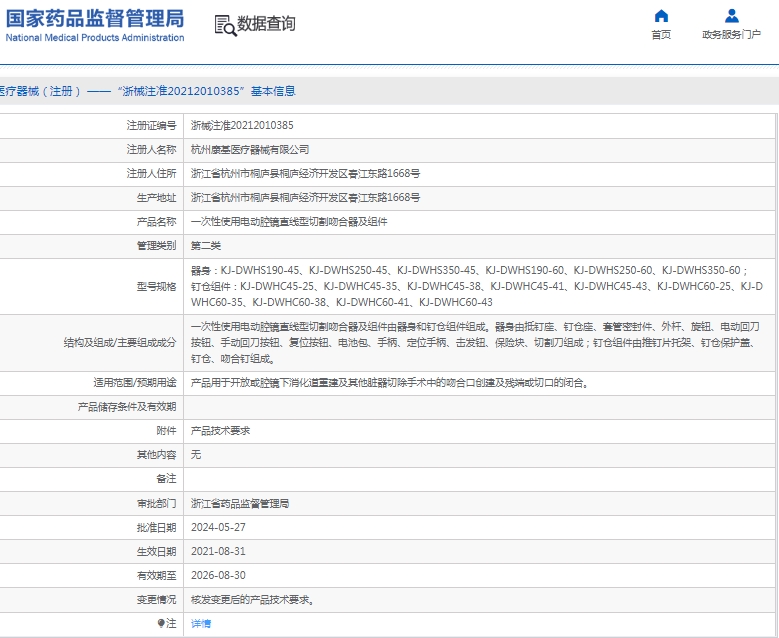Click the intended use text 产品用于开放或腔镜下
779x638 pixels.
click(391, 383)
